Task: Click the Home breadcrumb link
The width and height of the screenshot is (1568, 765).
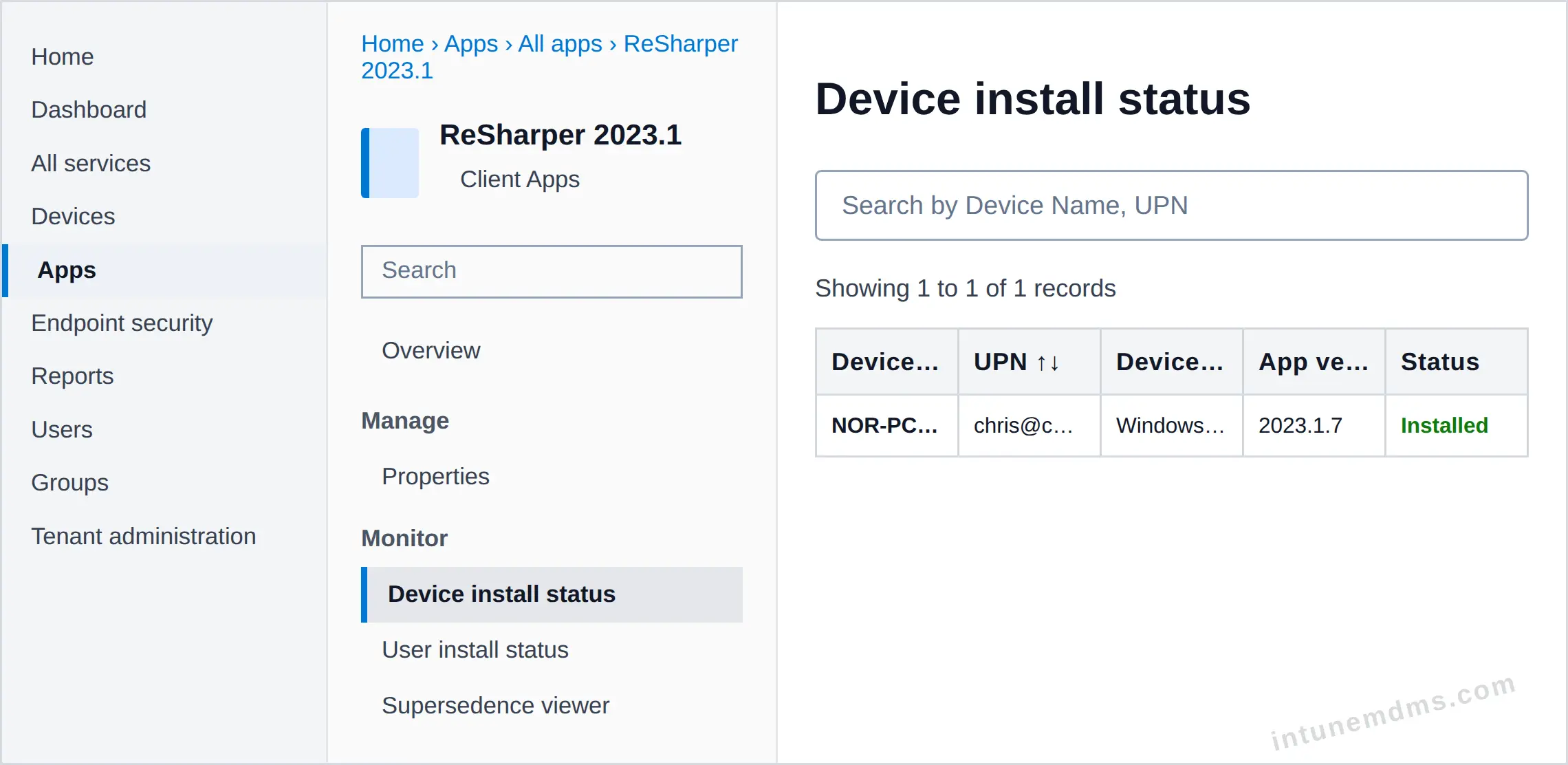Action: tap(393, 43)
